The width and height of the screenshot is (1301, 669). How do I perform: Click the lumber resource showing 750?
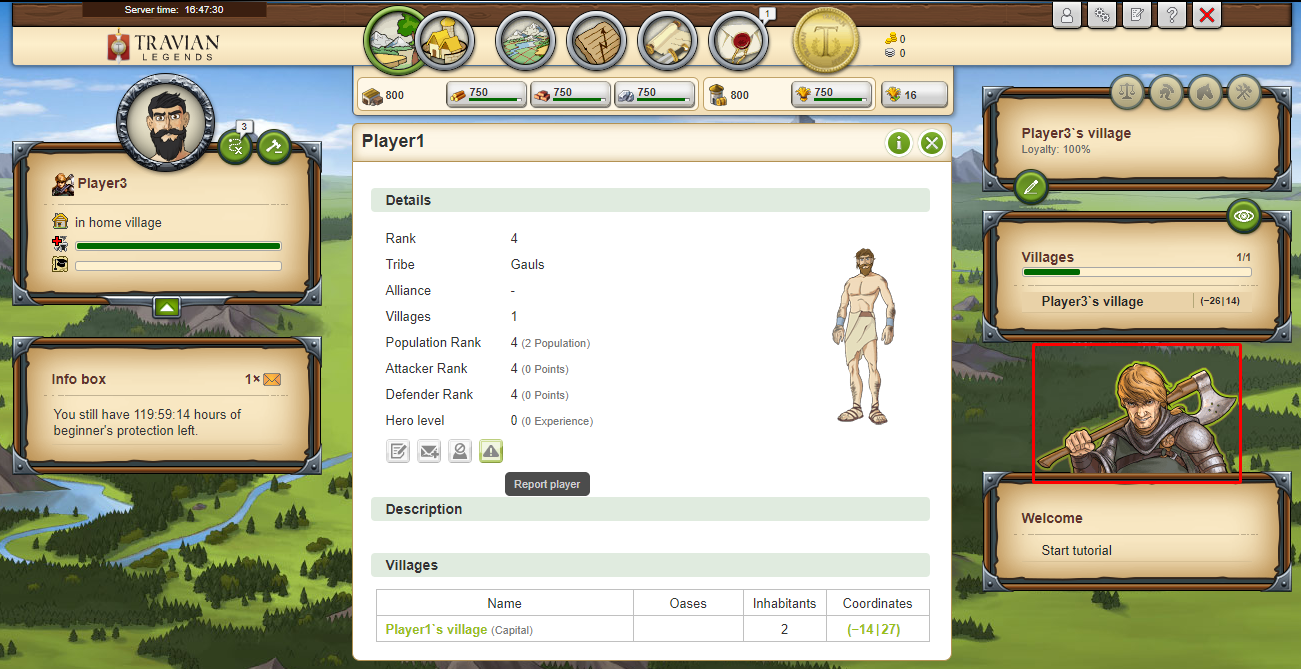(x=486, y=94)
